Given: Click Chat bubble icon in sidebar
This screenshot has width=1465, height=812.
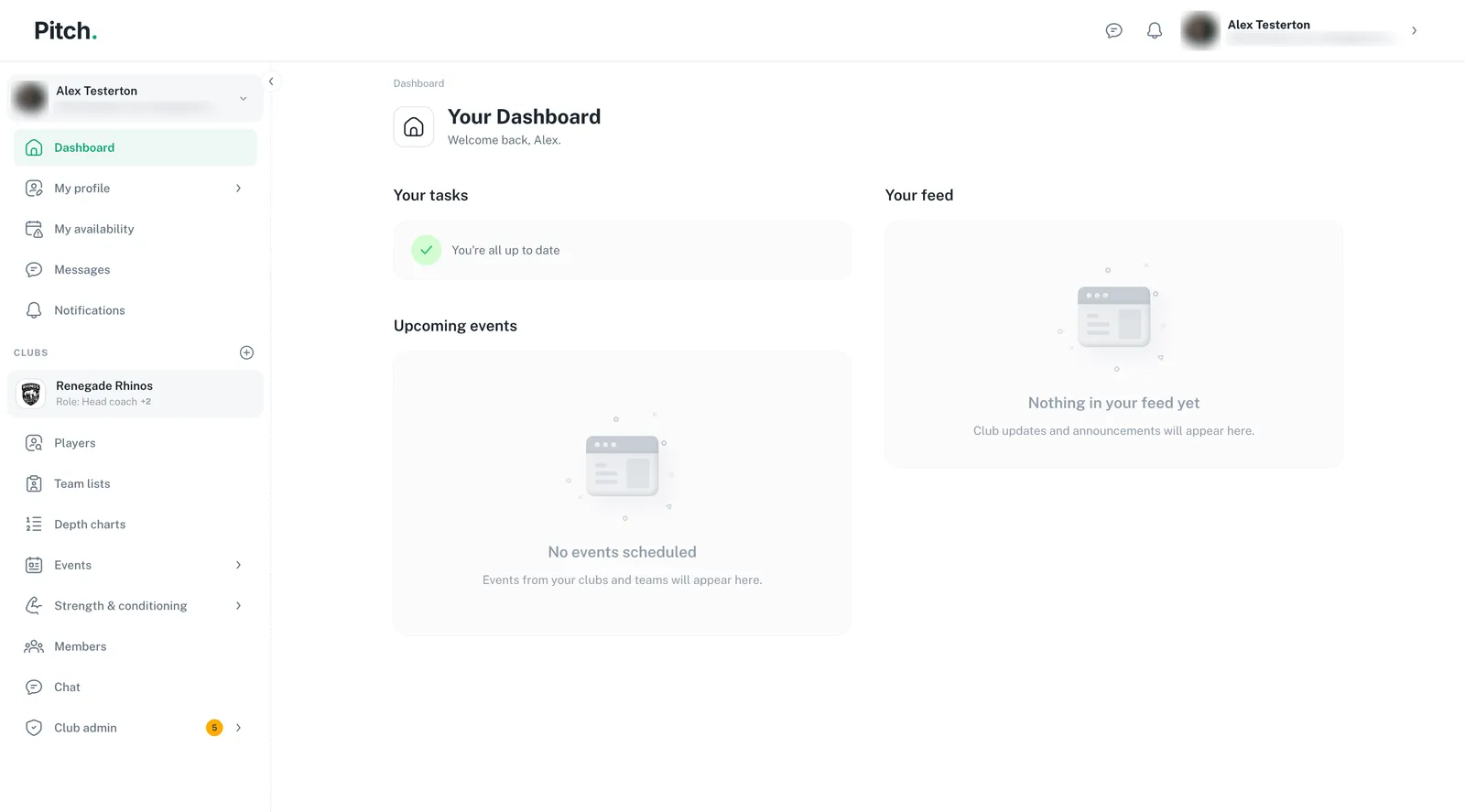Looking at the screenshot, I should coord(34,687).
